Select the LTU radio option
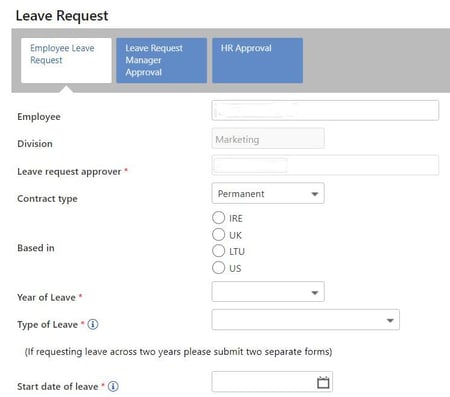Viewport: 450px width, 397px height. point(219,251)
